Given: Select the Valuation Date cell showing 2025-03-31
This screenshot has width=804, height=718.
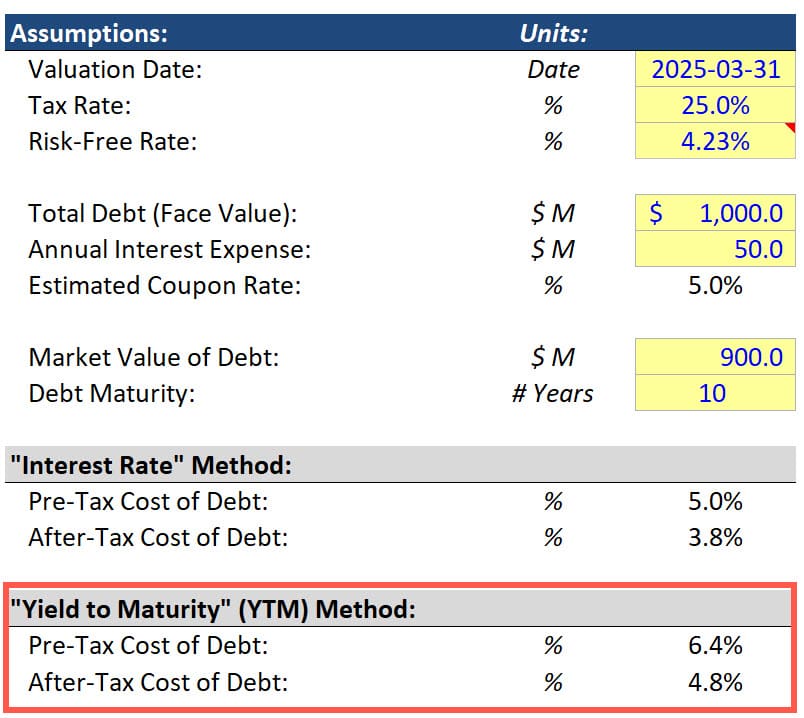Looking at the screenshot, I should tap(714, 69).
